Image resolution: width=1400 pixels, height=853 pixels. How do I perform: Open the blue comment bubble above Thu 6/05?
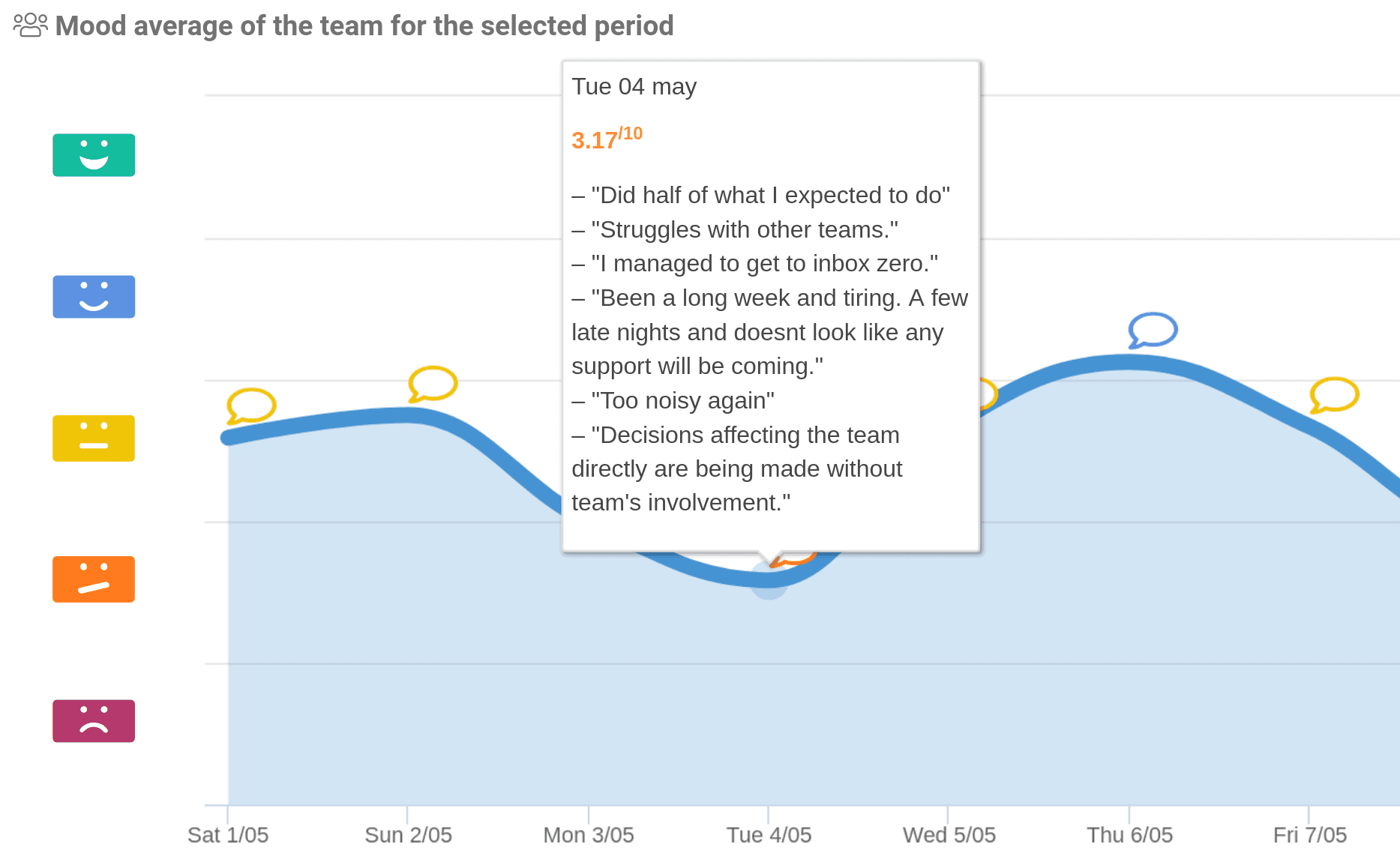1153,330
